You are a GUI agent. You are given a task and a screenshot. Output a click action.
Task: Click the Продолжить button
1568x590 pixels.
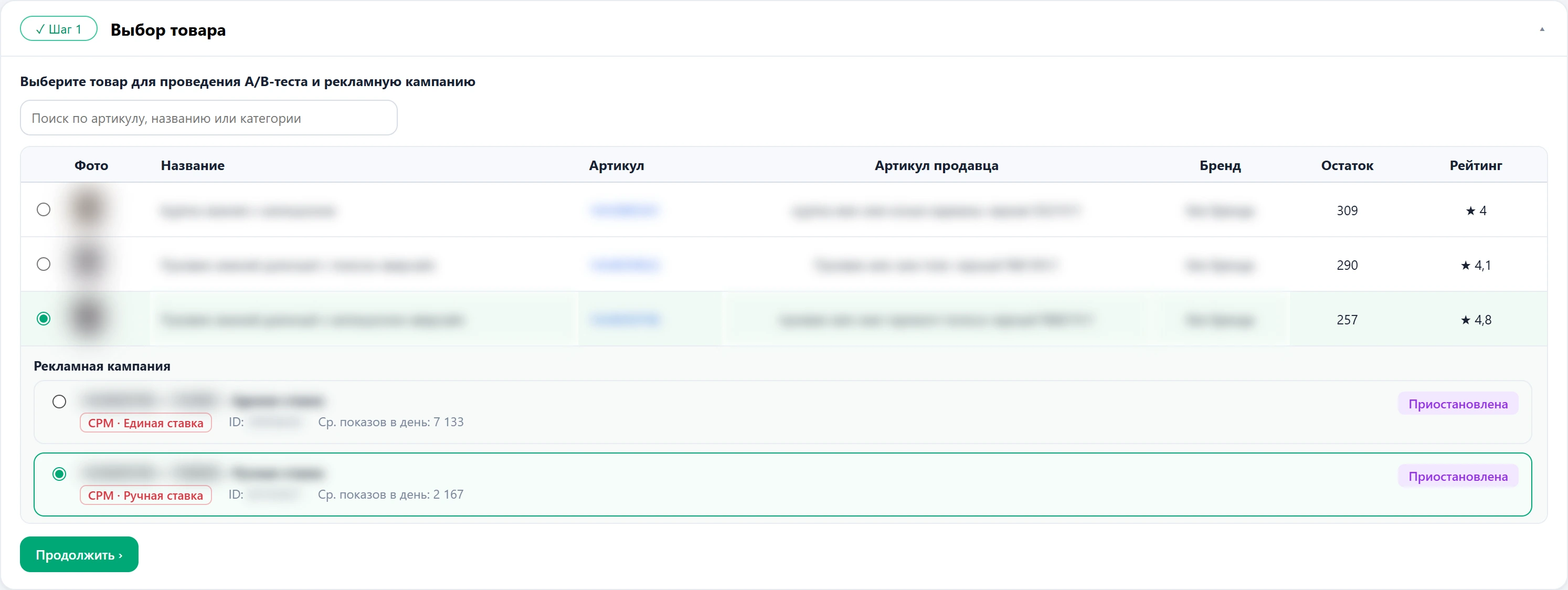pos(79,555)
